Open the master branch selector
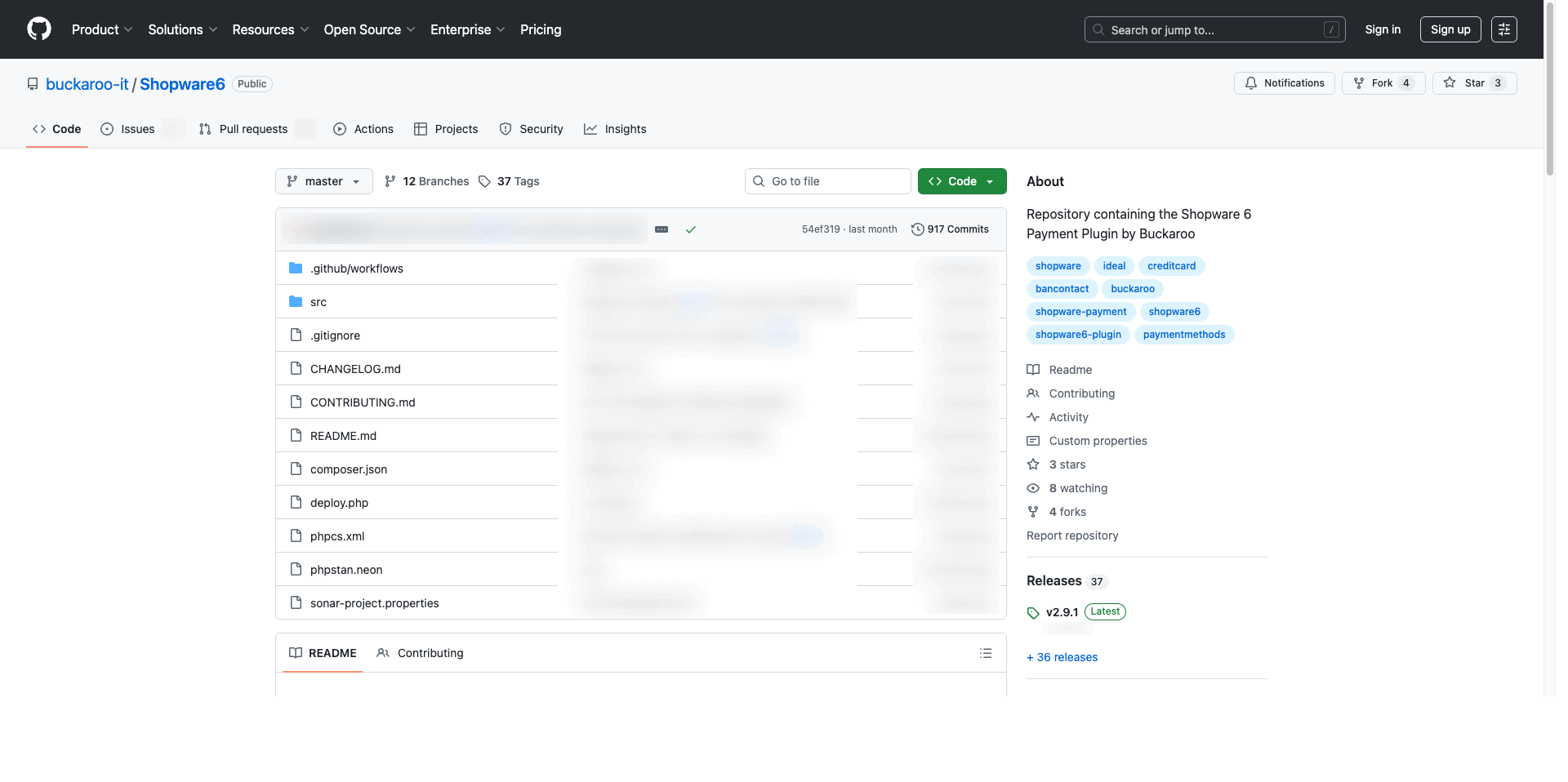 [323, 181]
